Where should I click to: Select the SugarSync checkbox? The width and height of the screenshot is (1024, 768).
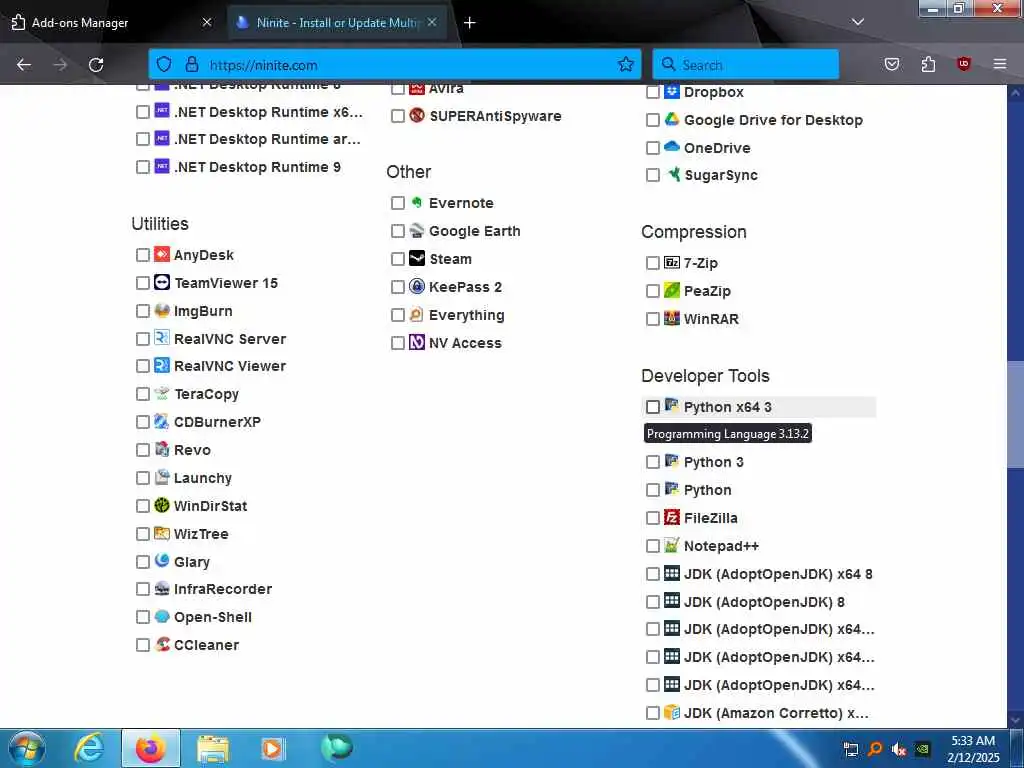coord(652,175)
